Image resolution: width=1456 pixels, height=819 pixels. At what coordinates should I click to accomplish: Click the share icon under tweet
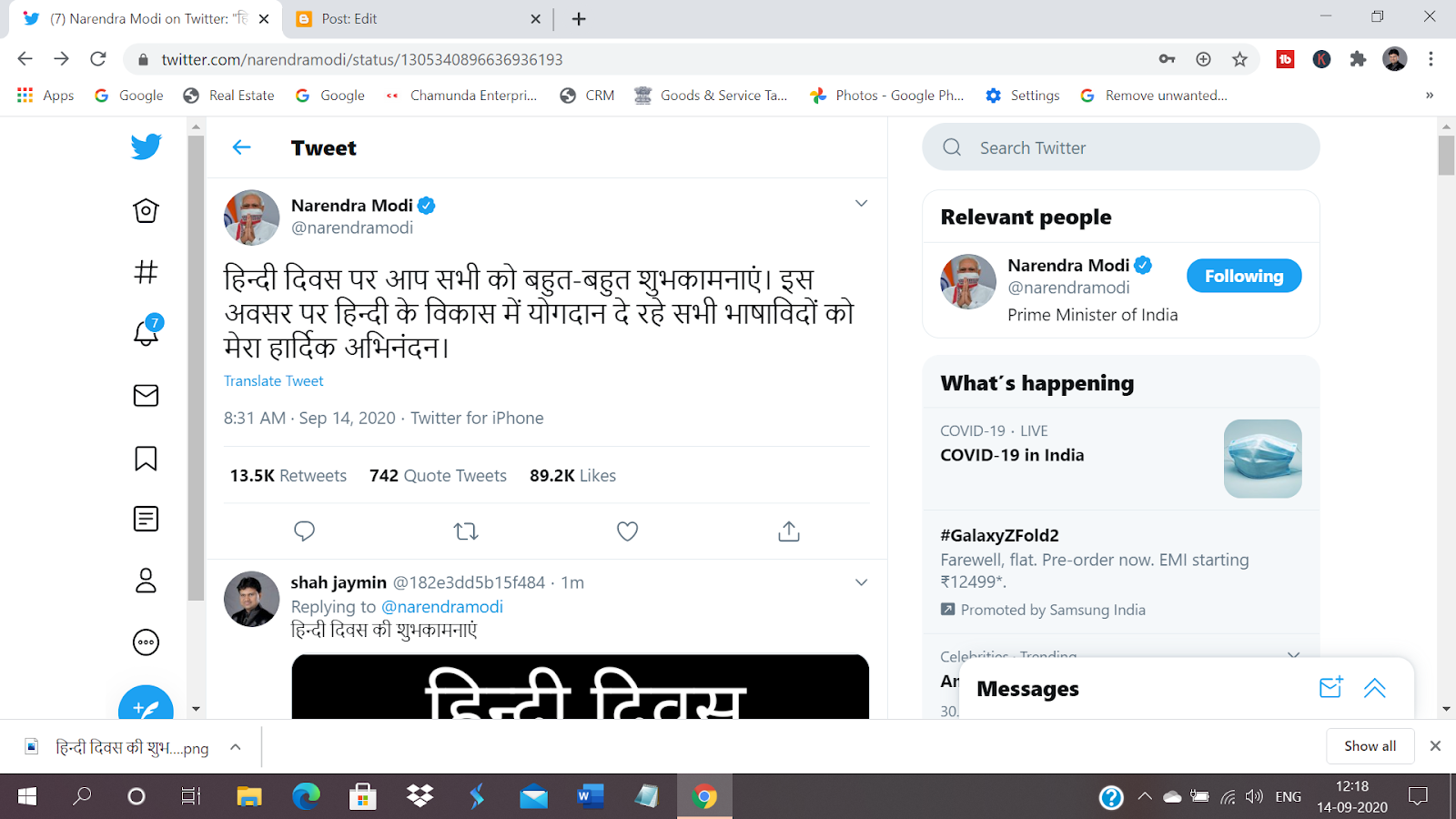789,531
